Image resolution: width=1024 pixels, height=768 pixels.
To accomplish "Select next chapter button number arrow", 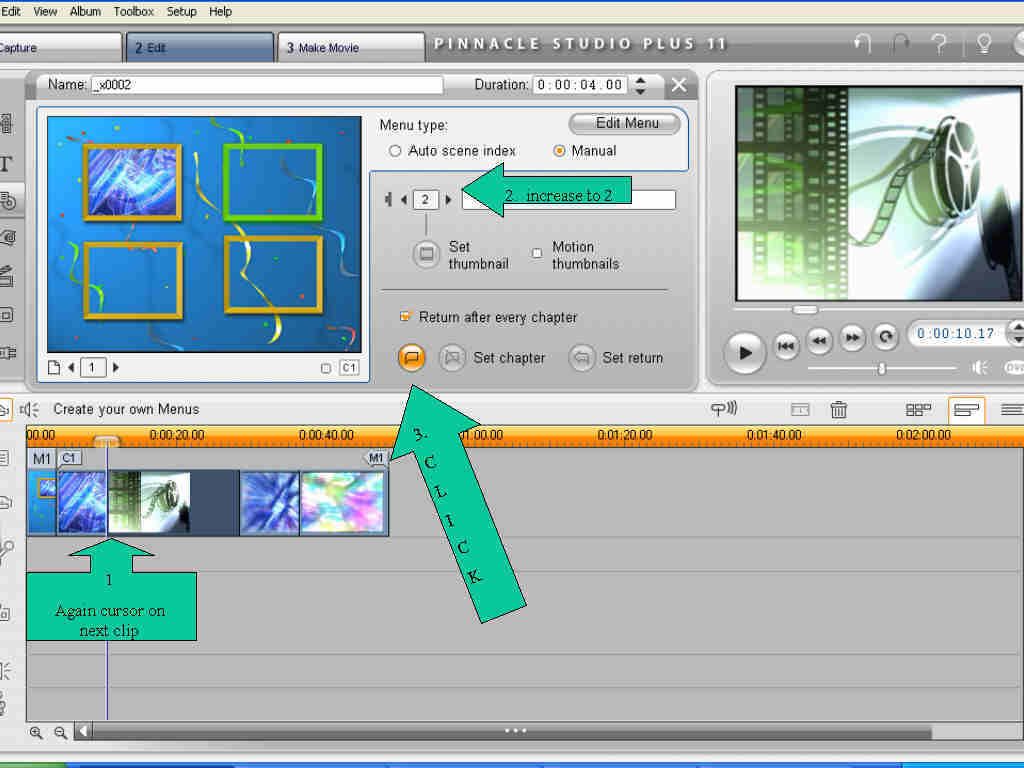I will tap(448, 199).
